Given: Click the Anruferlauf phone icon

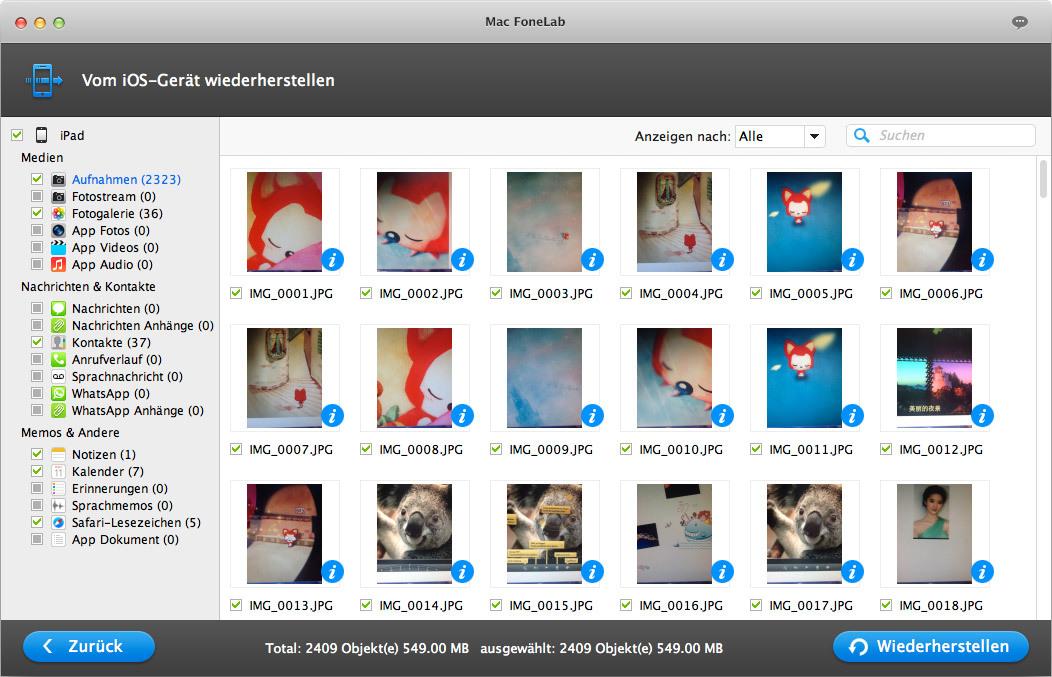Looking at the screenshot, I should pyautogui.click(x=58, y=360).
